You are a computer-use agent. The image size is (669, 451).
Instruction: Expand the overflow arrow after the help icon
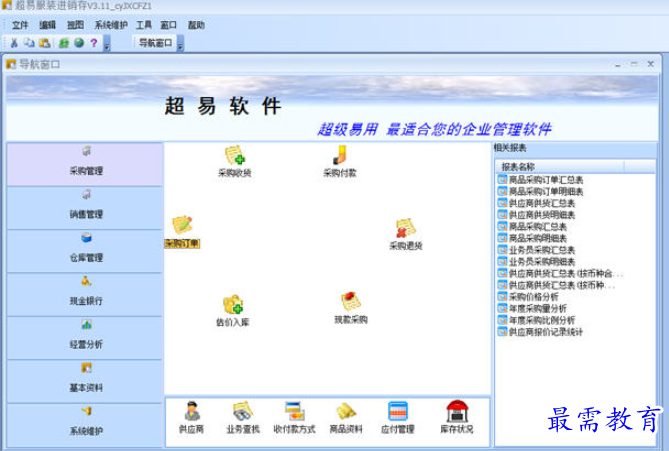tap(107, 44)
